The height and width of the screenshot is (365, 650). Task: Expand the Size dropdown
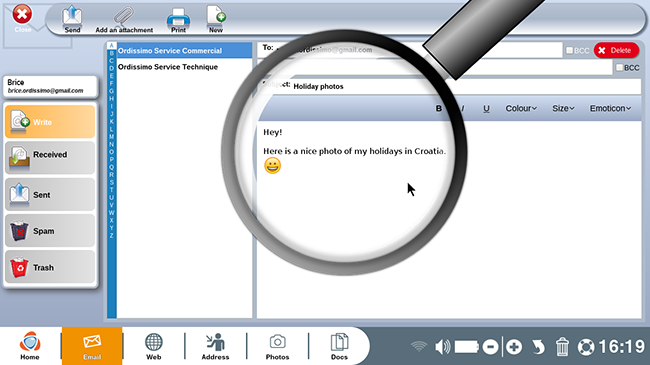click(563, 108)
